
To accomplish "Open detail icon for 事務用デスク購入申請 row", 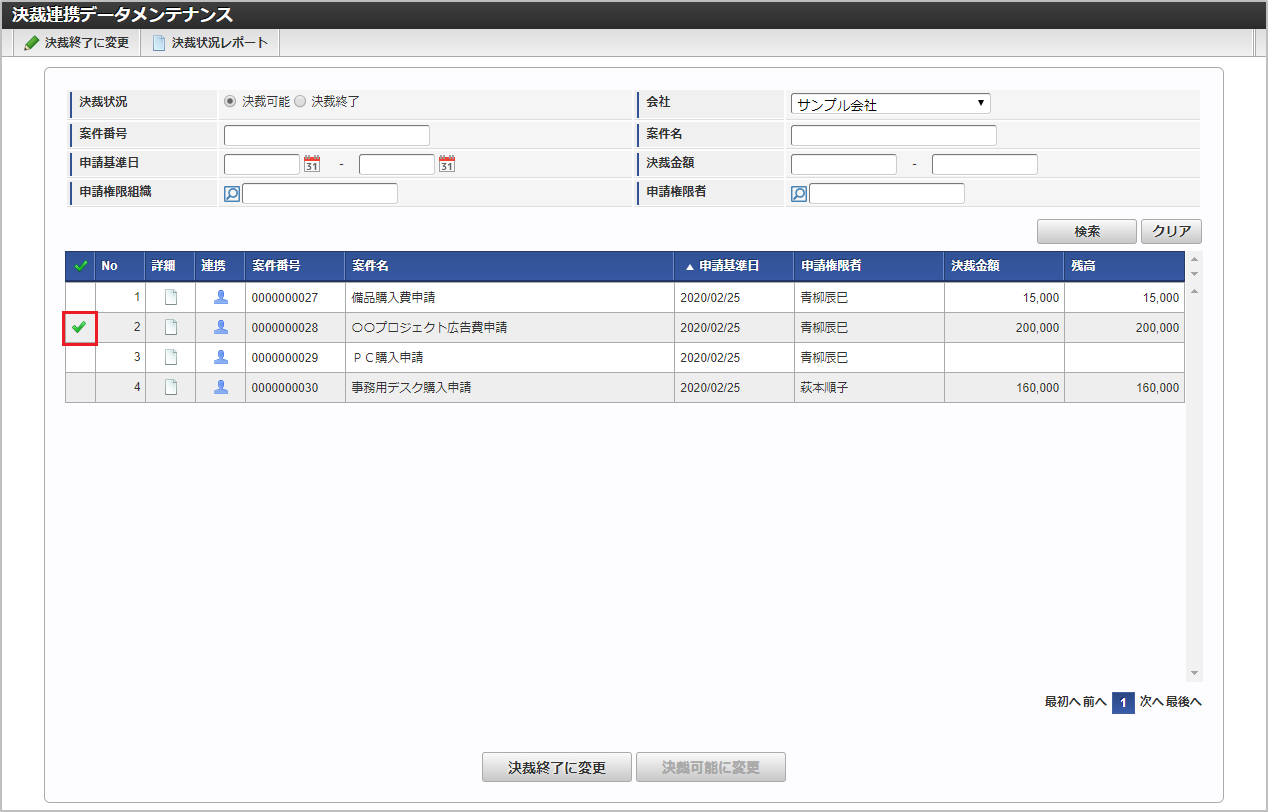I will click(x=171, y=387).
